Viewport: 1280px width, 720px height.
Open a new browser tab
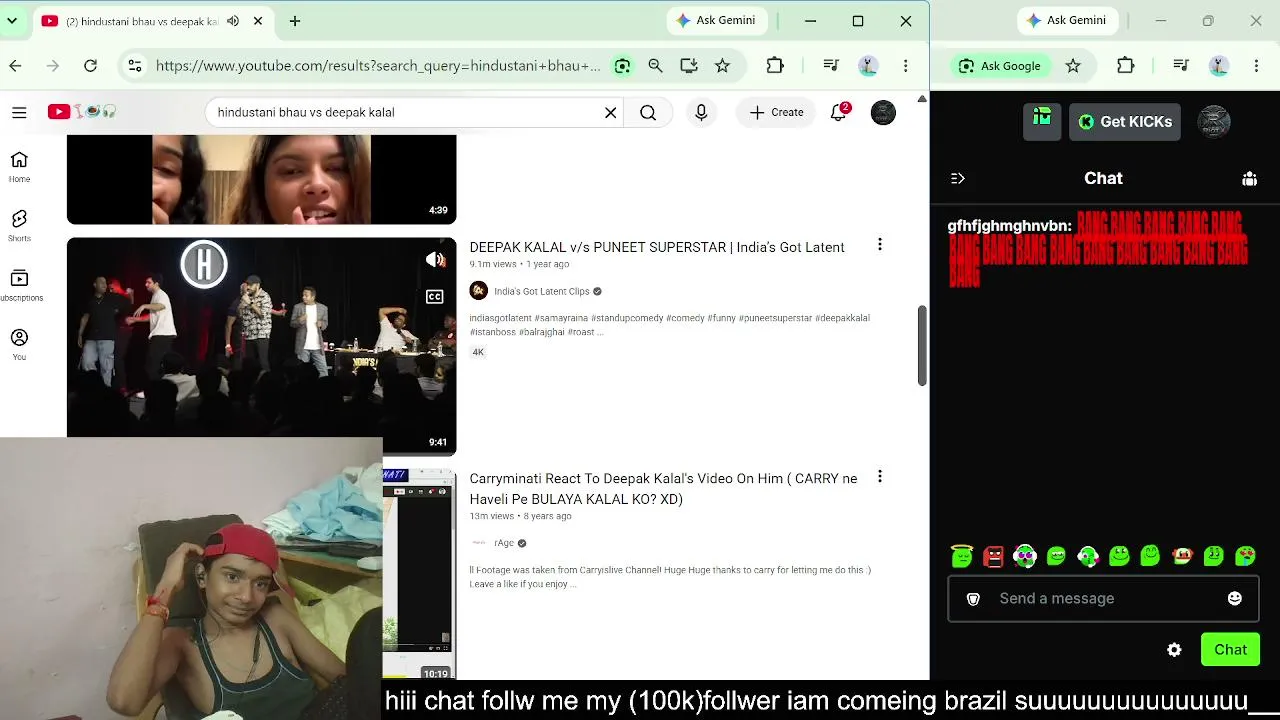295,21
